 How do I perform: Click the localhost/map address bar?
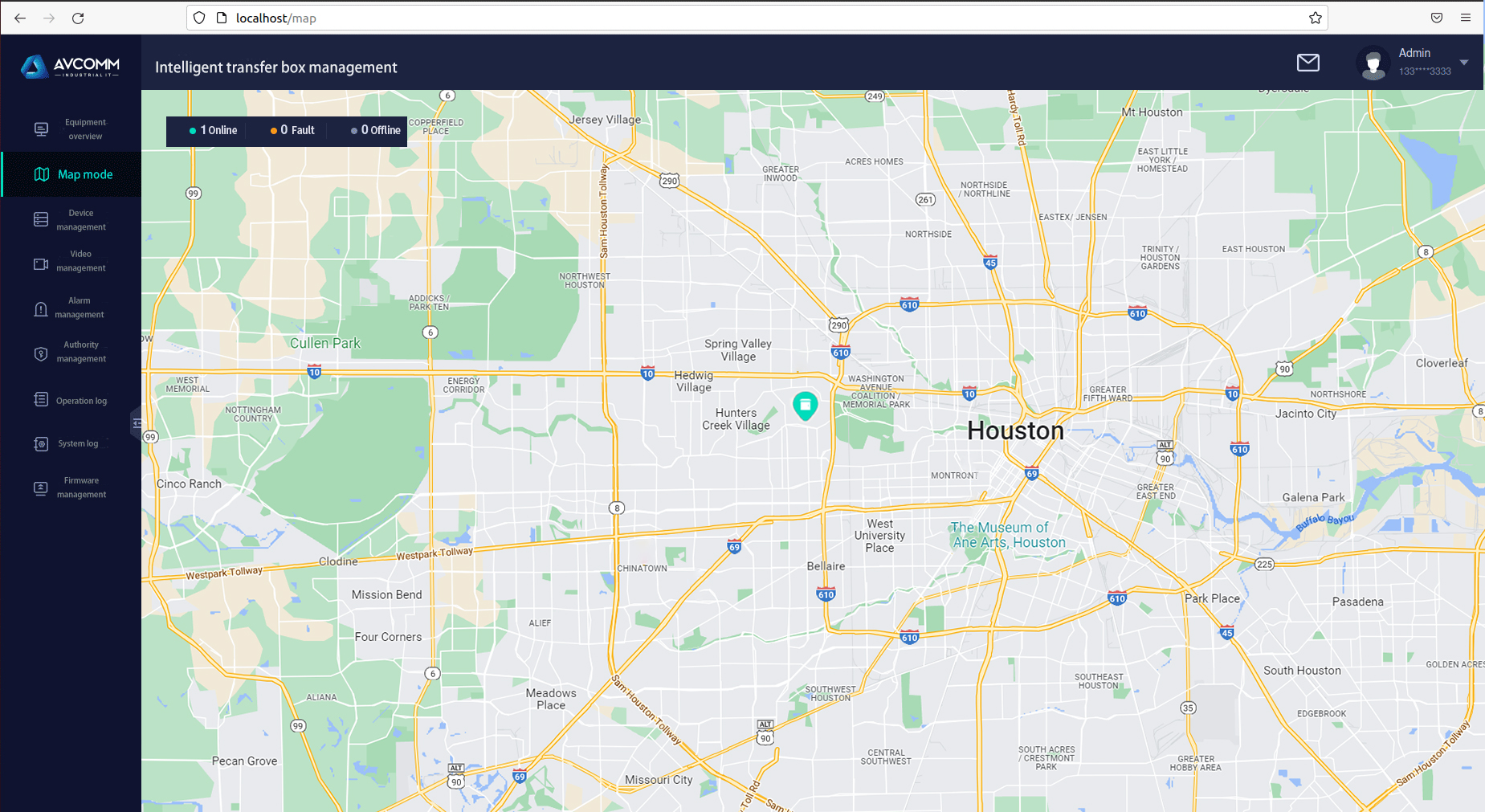coord(757,18)
